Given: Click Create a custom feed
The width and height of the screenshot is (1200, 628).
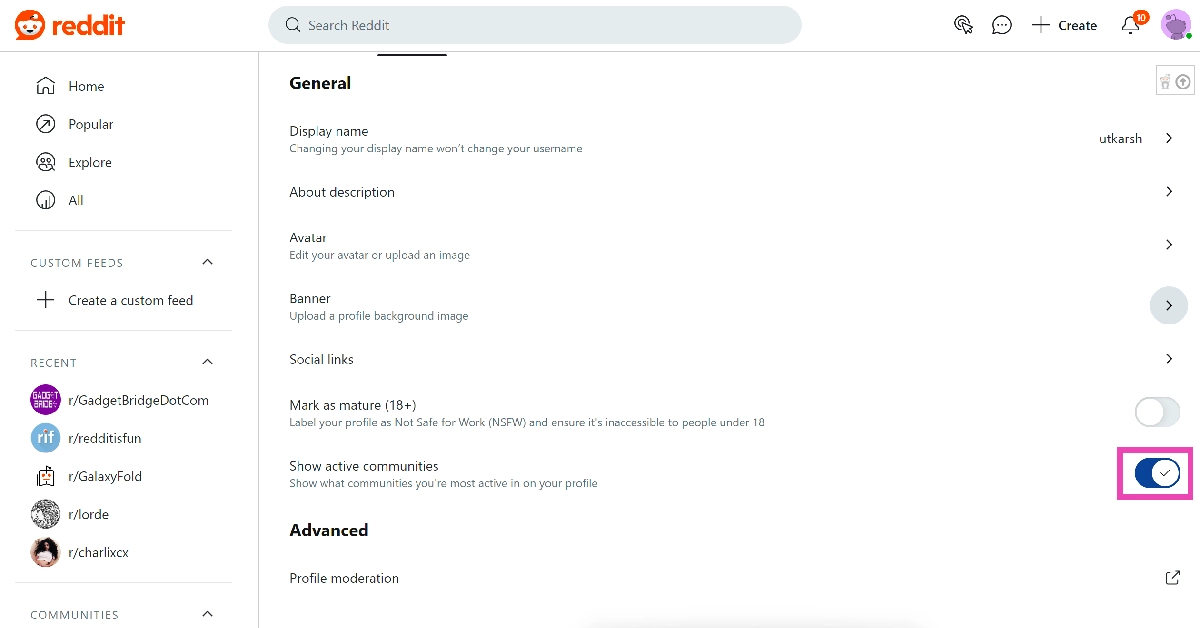Looking at the screenshot, I should coord(130,300).
